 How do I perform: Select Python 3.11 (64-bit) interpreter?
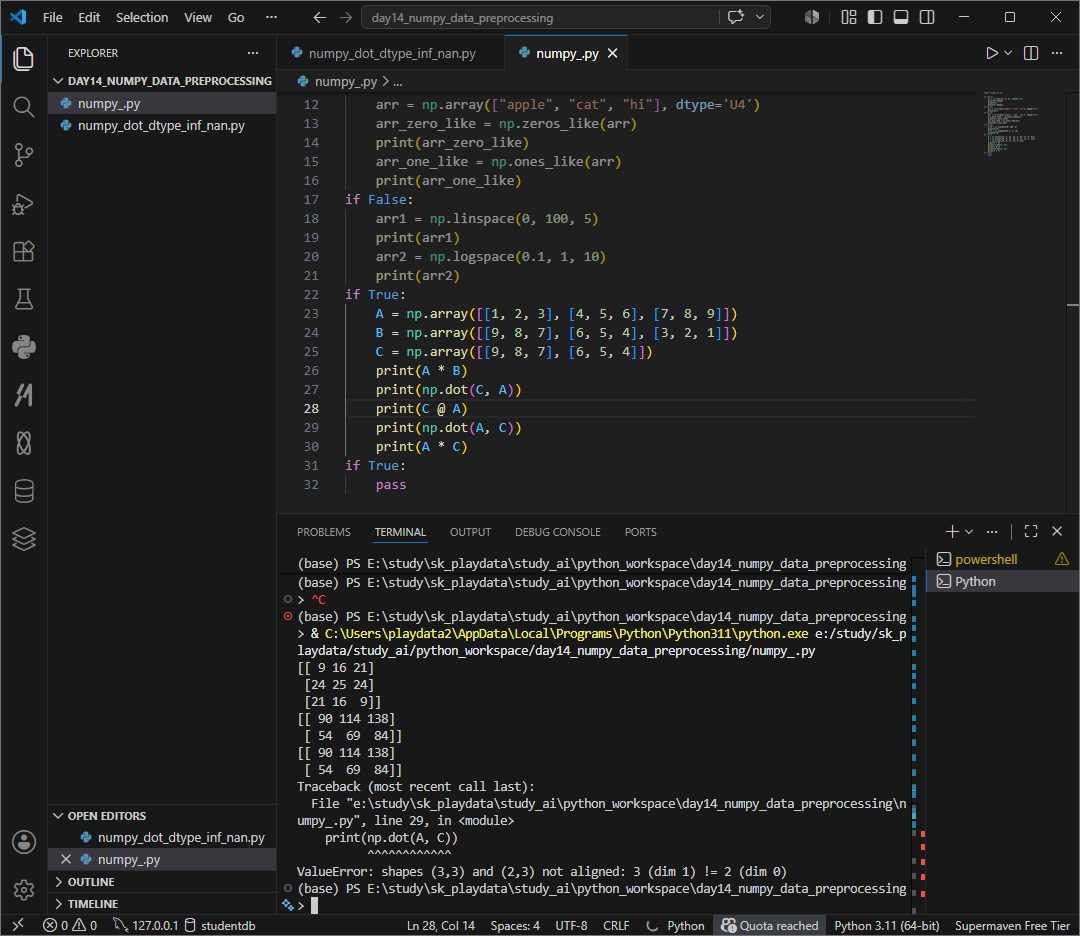886,926
